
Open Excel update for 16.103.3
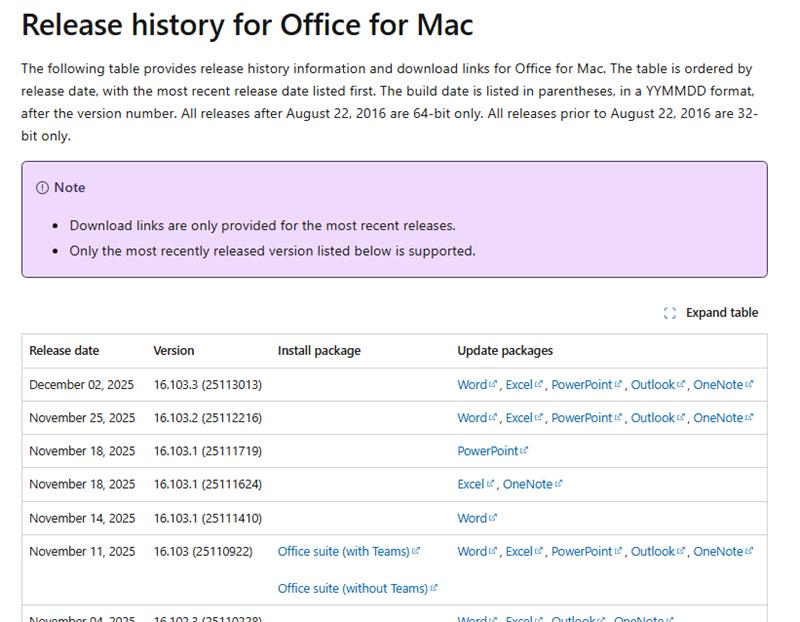pos(524,384)
